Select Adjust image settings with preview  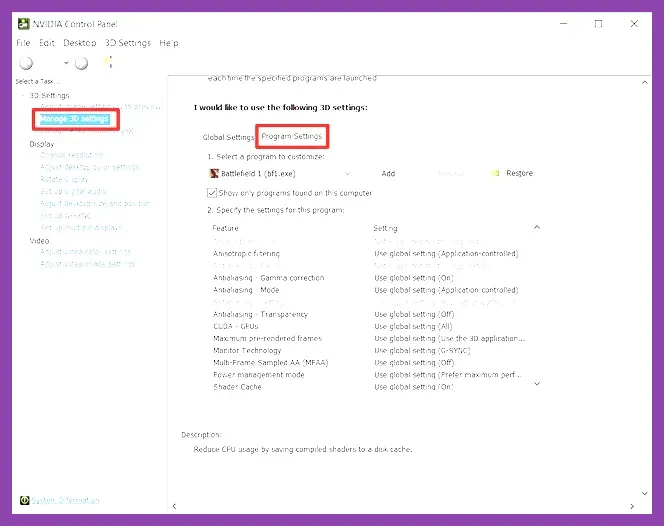[100, 106]
